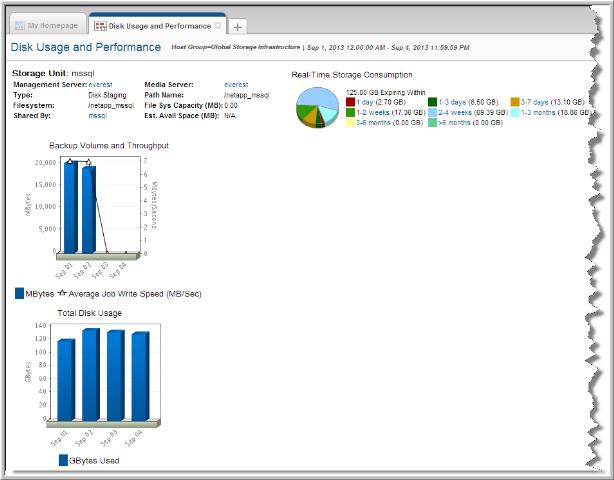Close the Disk Usage and Performance tab

219,23
